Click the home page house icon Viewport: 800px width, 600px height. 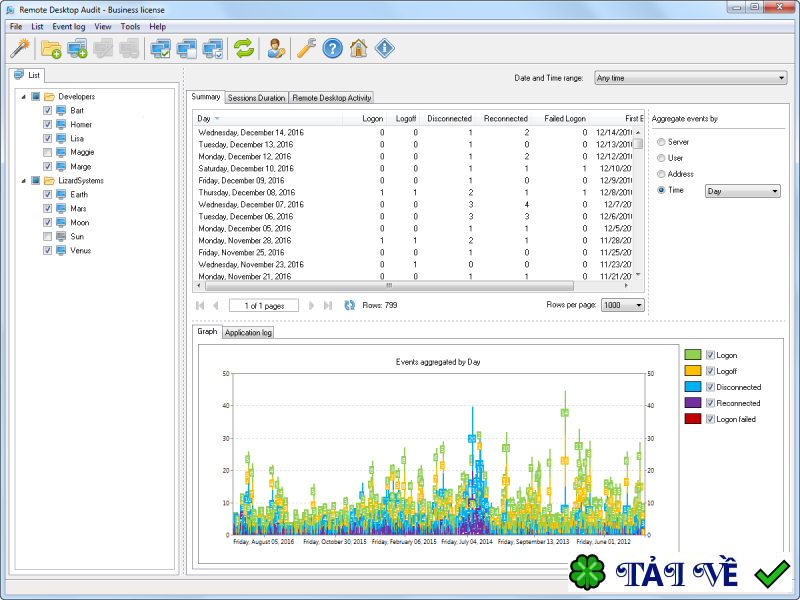click(358, 47)
